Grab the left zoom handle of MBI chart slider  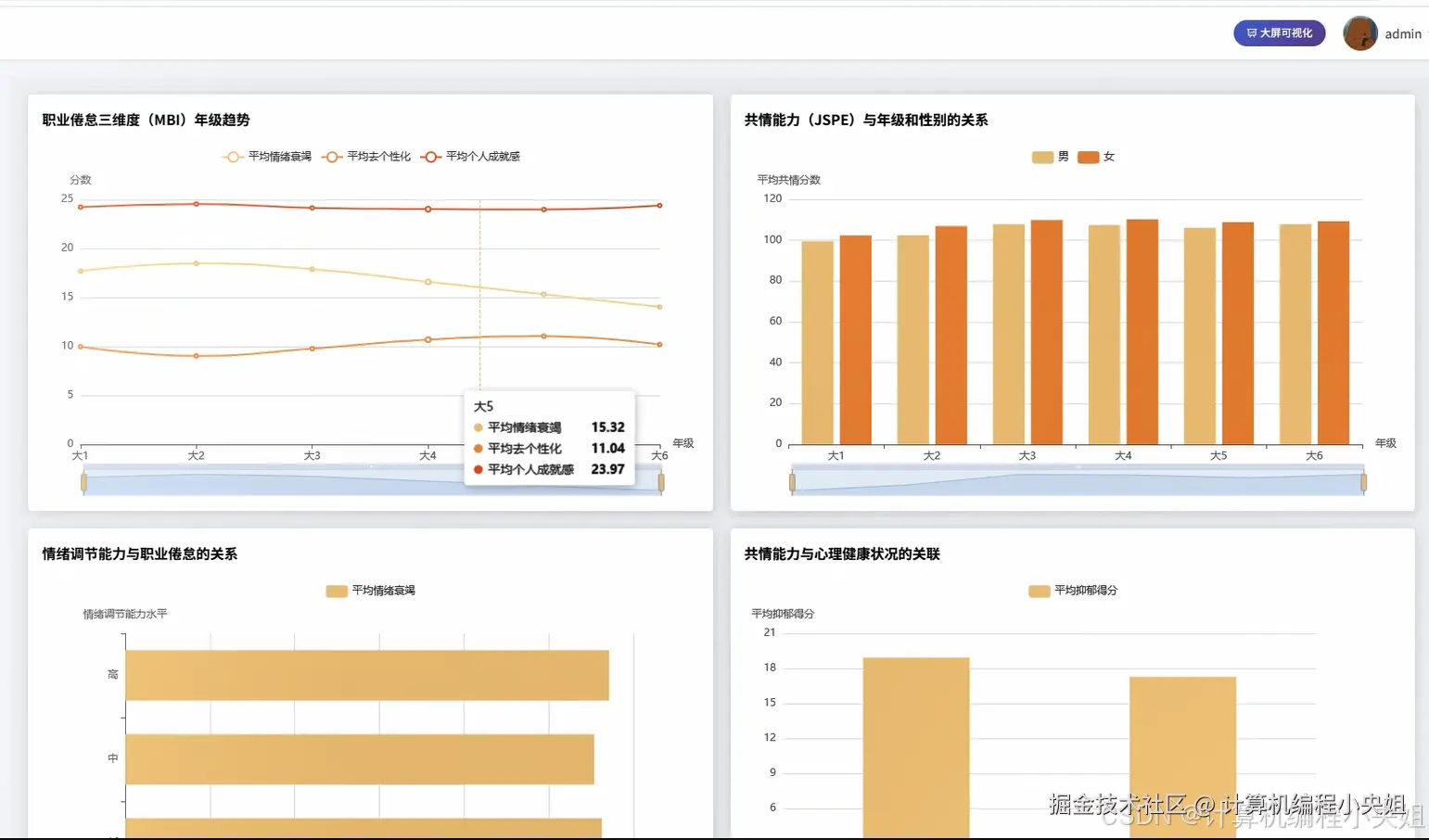coord(83,482)
